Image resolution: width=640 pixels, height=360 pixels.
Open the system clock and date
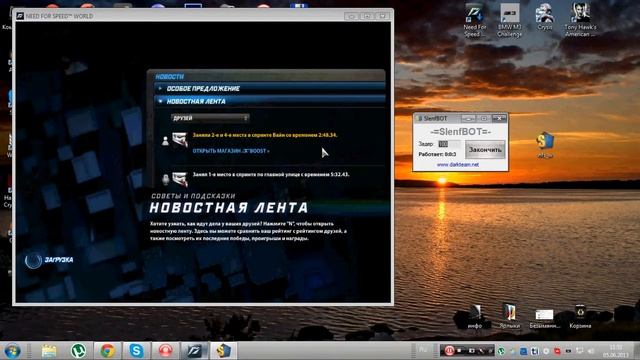point(616,351)
